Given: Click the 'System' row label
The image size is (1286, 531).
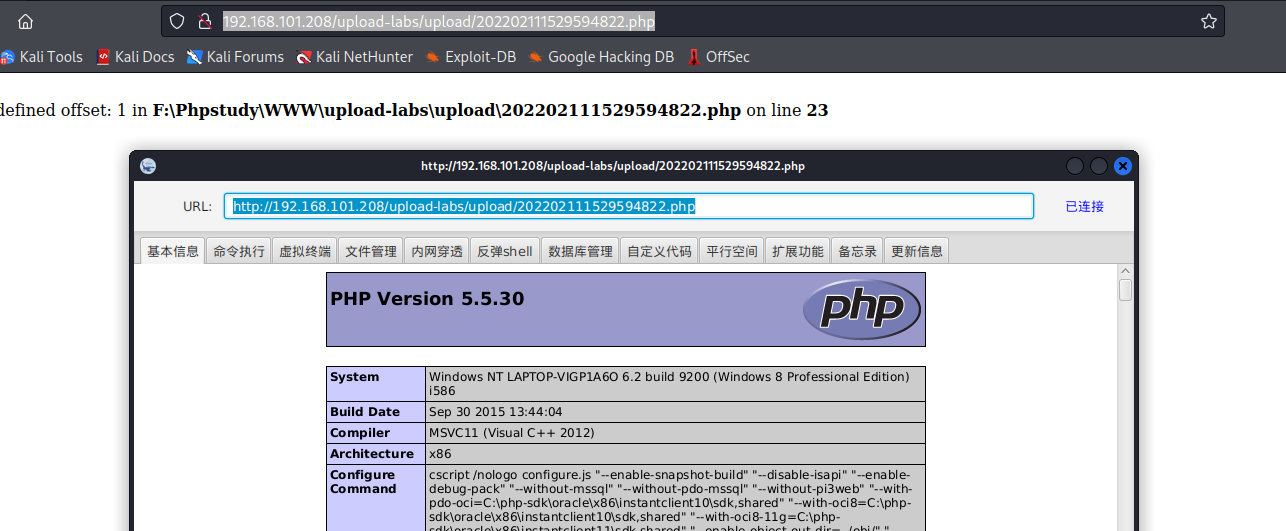Looking at the screenshot, I should click(355, 377).
